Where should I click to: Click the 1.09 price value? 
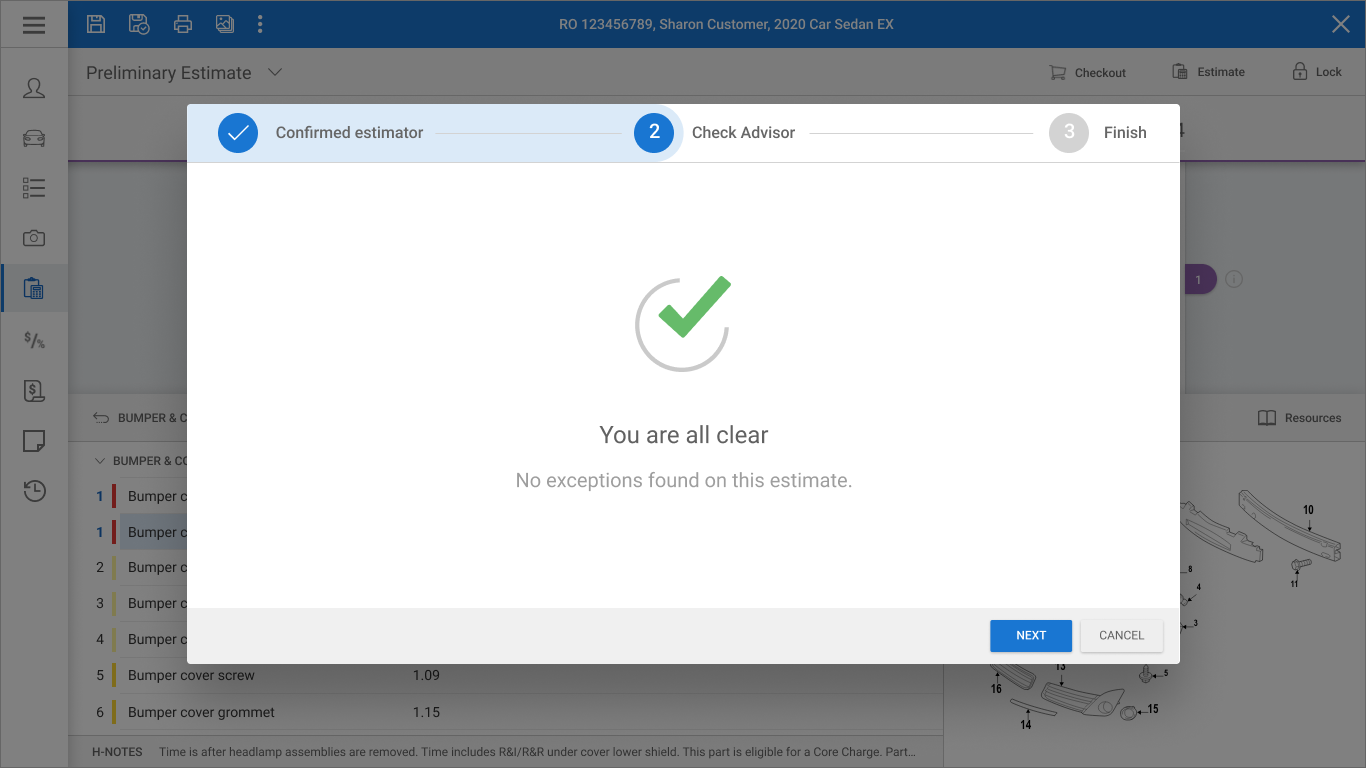coord(426,675)
